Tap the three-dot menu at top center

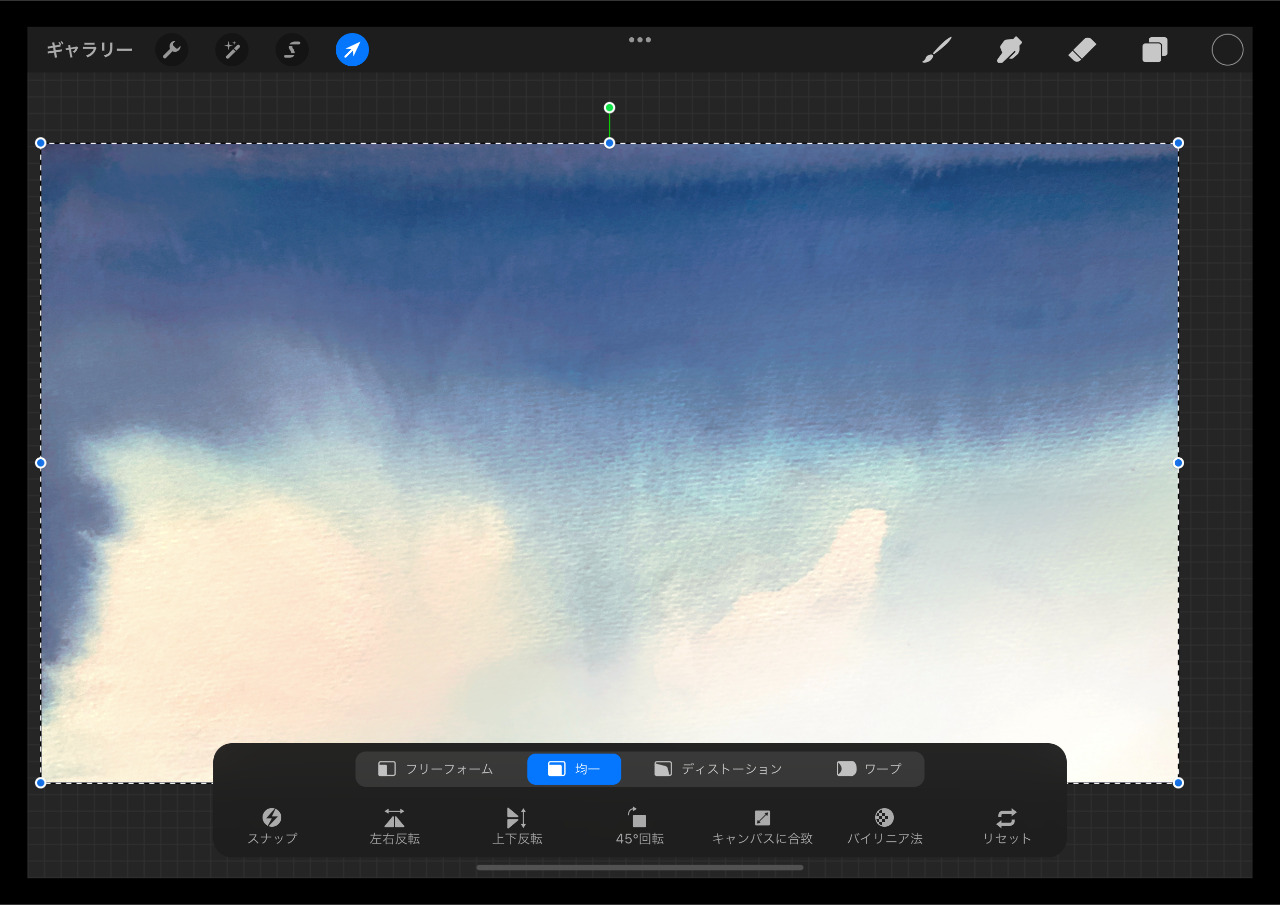click(640, 40)
